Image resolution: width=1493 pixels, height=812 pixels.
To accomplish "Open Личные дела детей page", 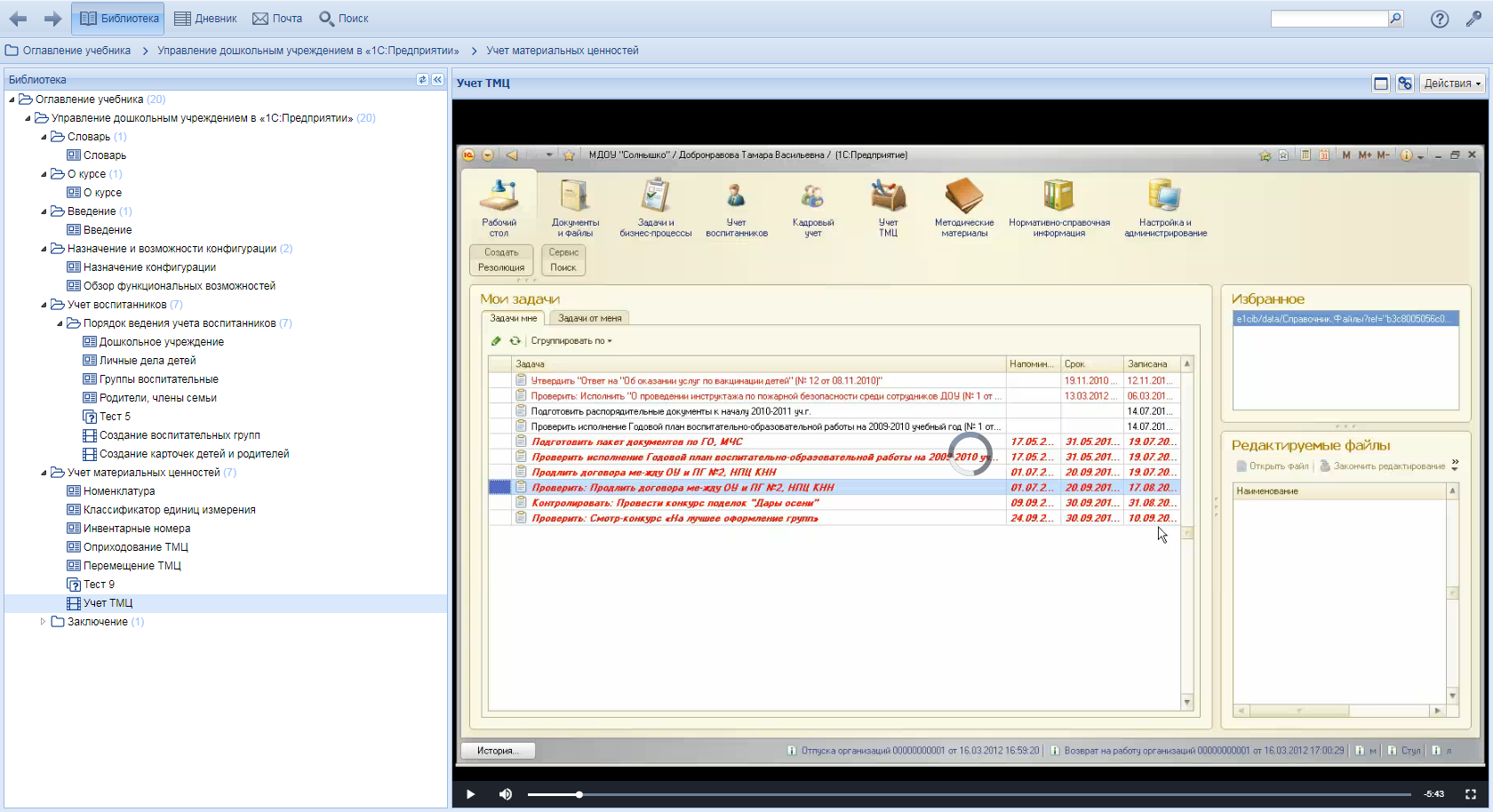I will point(148,361).
